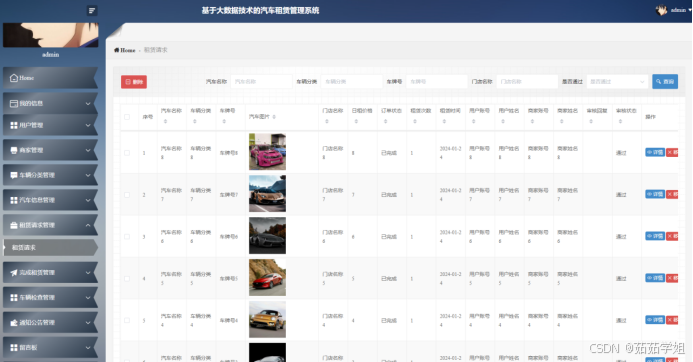This screenshot has width=693, height=362.
Task: Sort table by 用户账号 column arrows
Action: click(x=473, y=121)
